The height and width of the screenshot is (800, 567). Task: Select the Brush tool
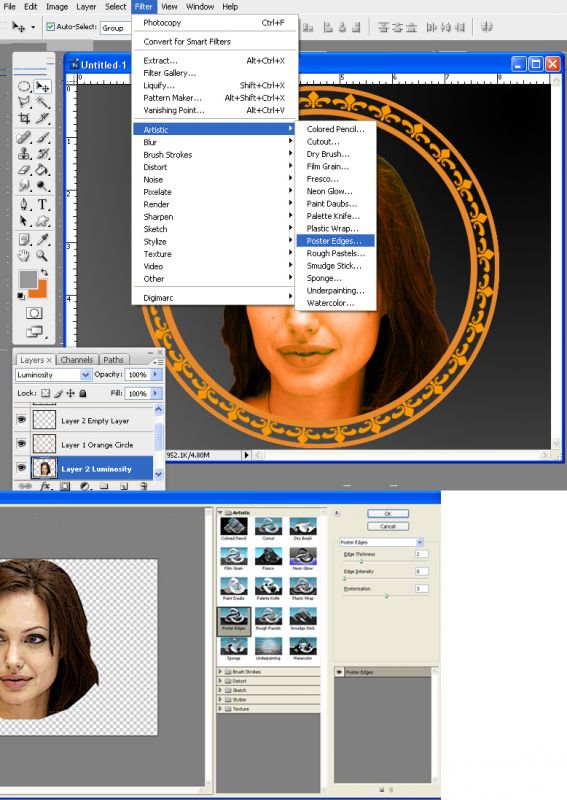click(42, 137)
